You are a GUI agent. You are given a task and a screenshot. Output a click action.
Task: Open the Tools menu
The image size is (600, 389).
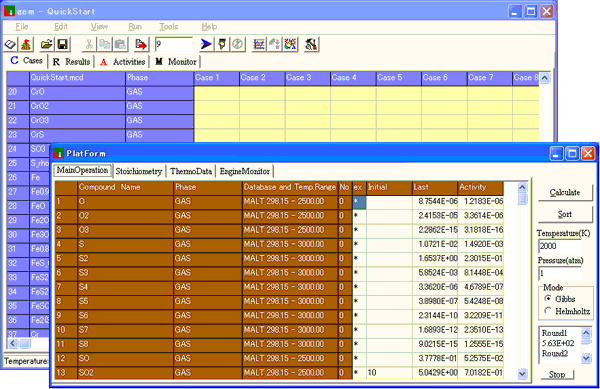pyautogui.click(x=169, y=27)
